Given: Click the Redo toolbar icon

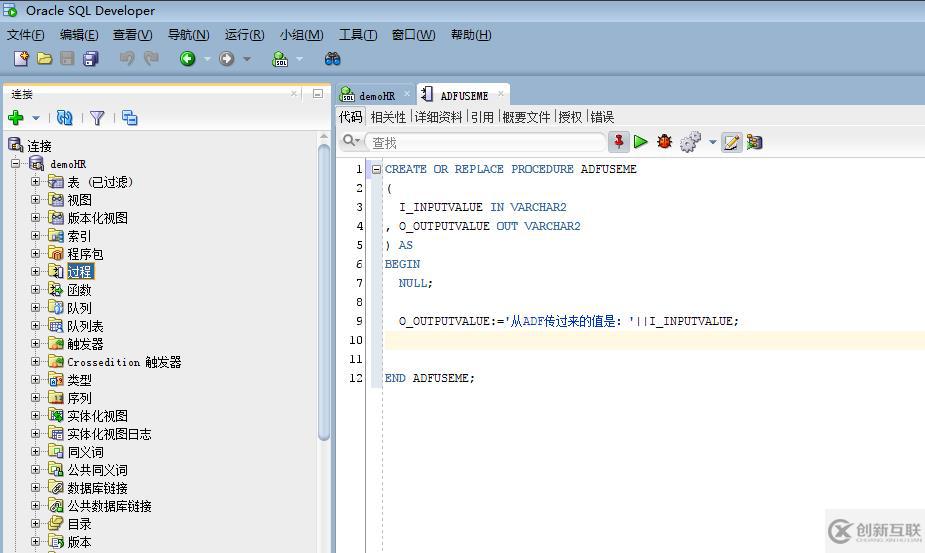Looking at the screenshot, I should click(151, 58).
